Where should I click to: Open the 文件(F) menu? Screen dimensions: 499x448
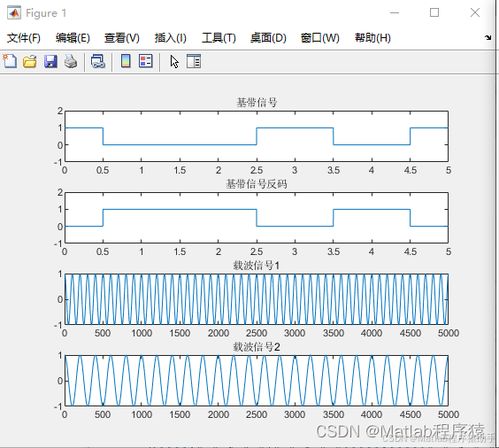point(24,38)
